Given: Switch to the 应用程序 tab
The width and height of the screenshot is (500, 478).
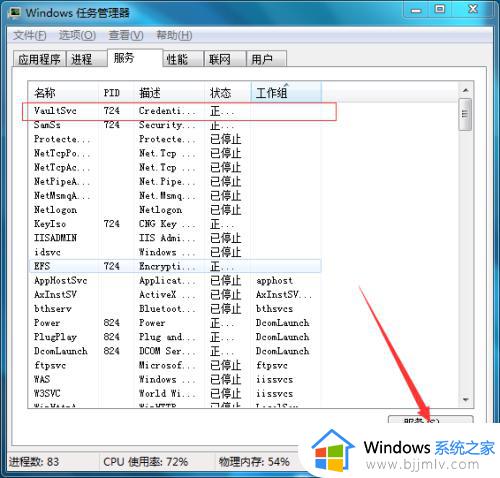Looking at the screenshot, I should pyautogui.click(x=39, y=59).
